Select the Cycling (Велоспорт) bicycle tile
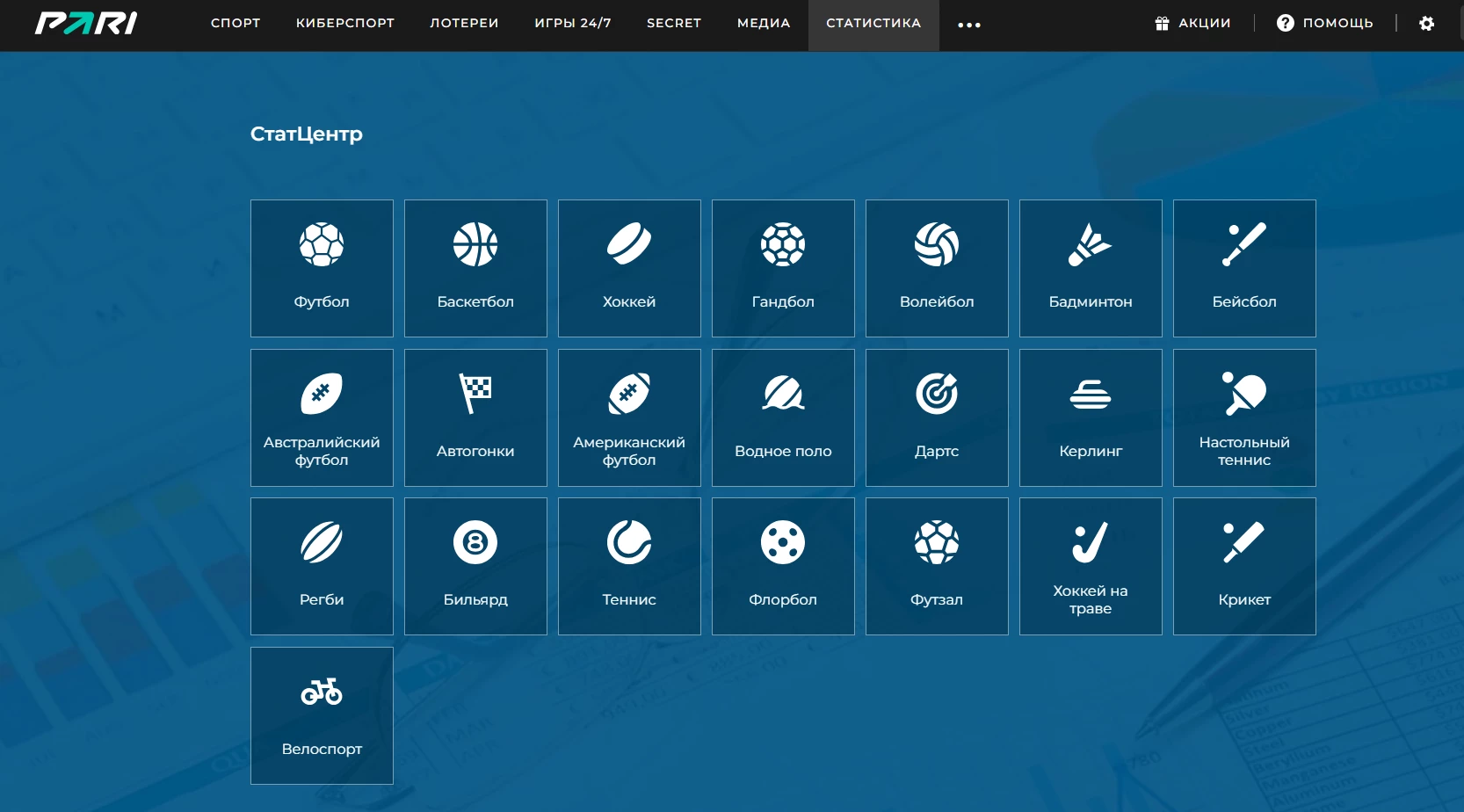 tap(322, 715)
